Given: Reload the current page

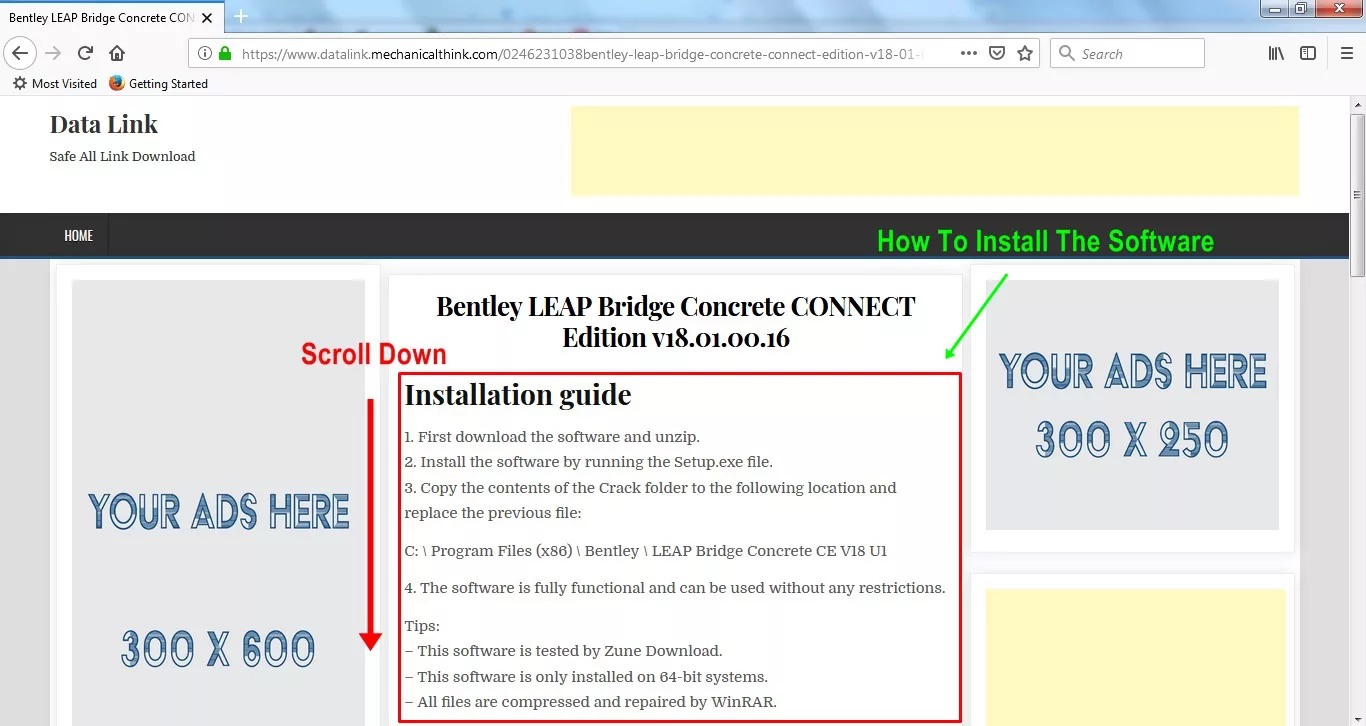Looking at the screenshot, I should 86,54.
